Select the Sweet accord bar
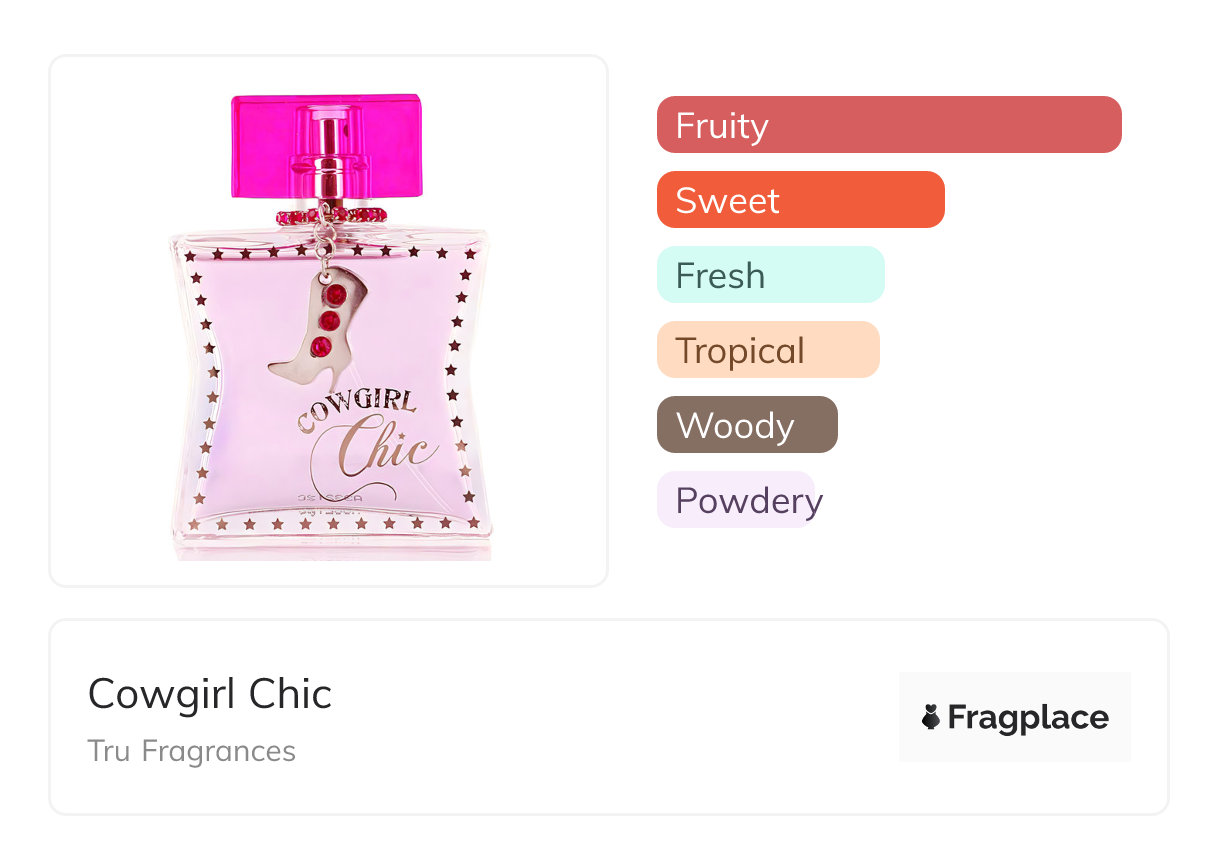 tap(800, 200)
